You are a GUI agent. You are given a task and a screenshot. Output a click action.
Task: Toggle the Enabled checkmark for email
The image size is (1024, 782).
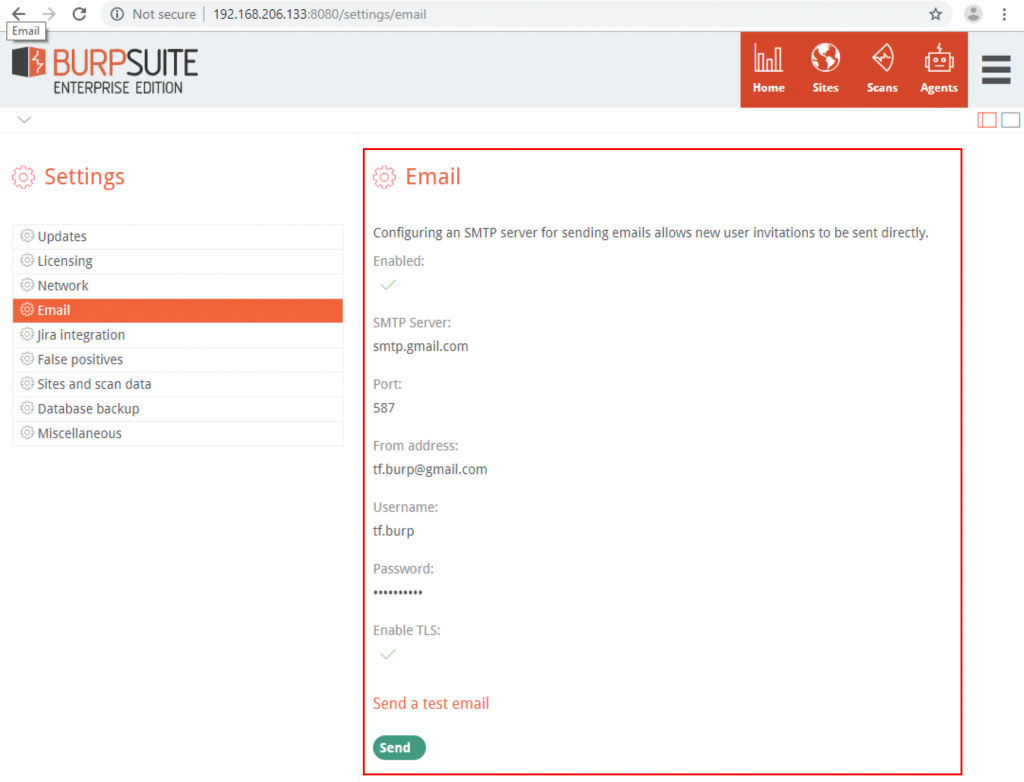click(x=388, y=285)
